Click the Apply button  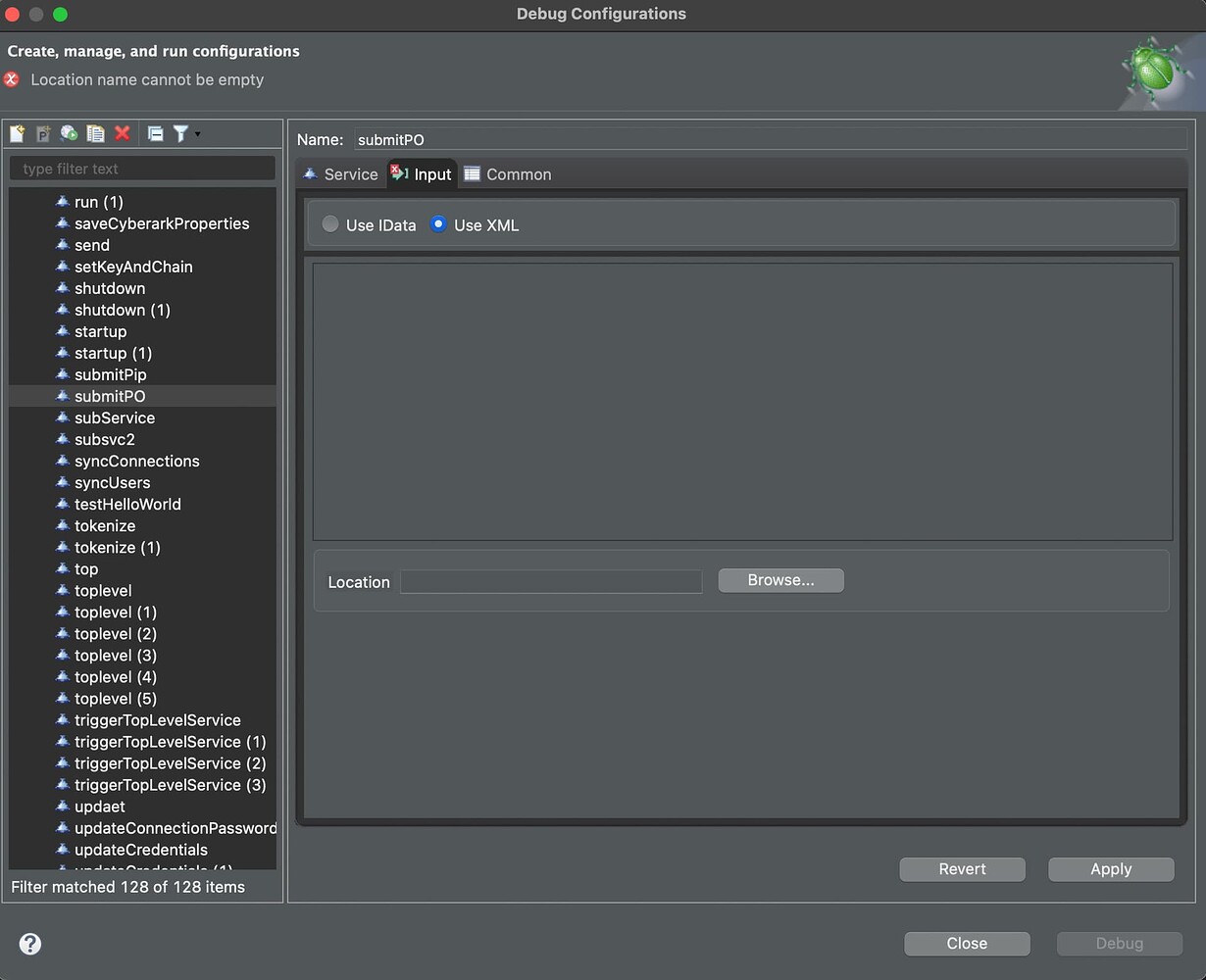(x=1111, y=869)
